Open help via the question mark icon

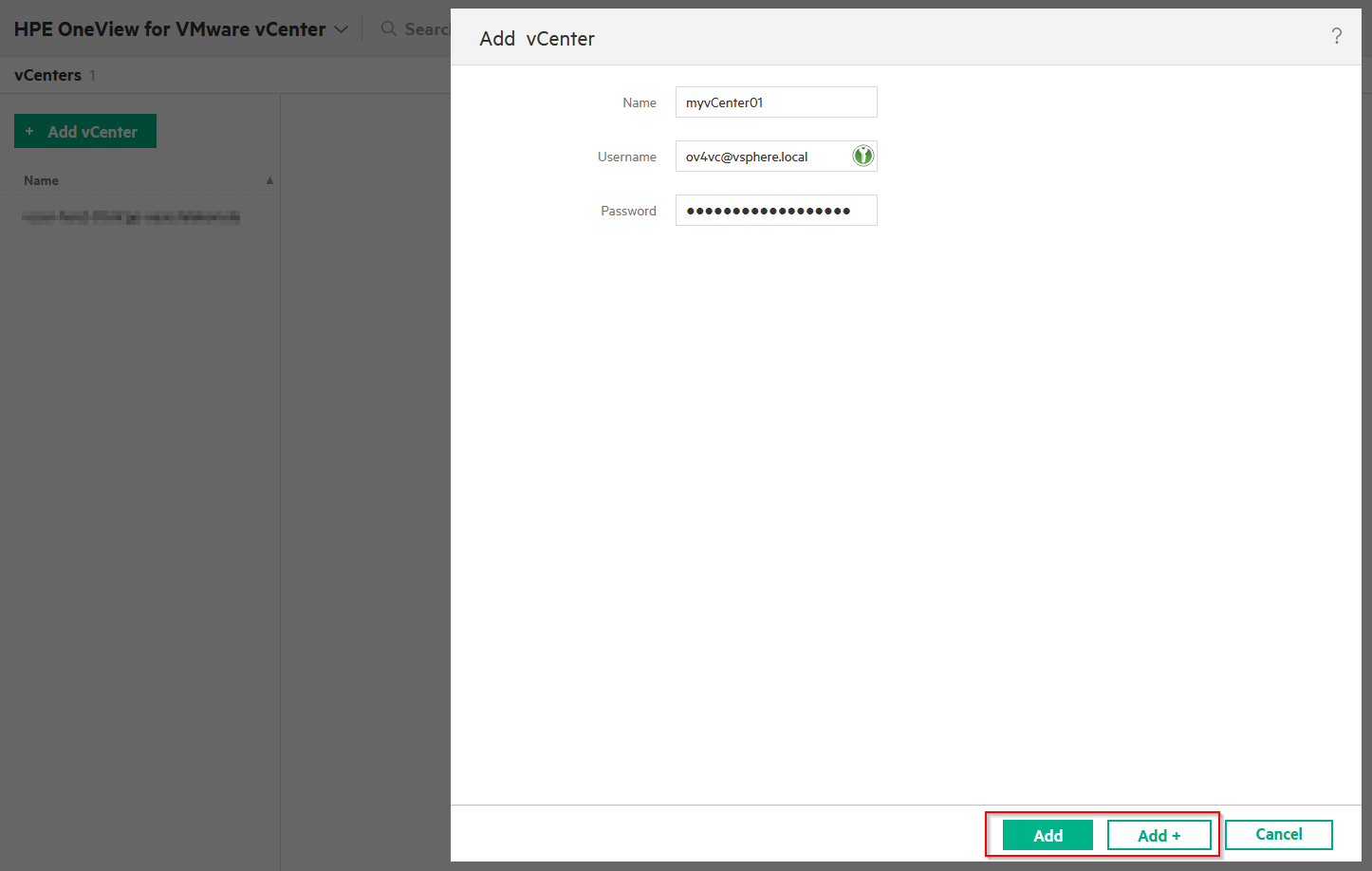click(1337, 36)
